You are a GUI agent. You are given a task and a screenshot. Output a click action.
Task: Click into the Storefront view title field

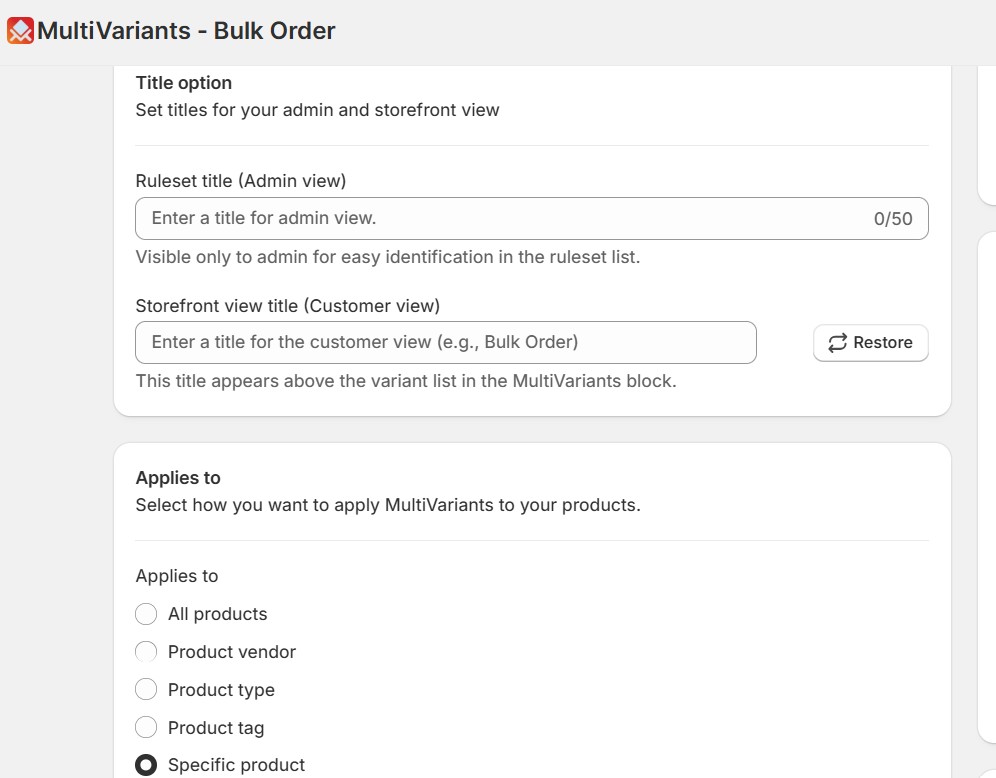[x=445, y=342]
